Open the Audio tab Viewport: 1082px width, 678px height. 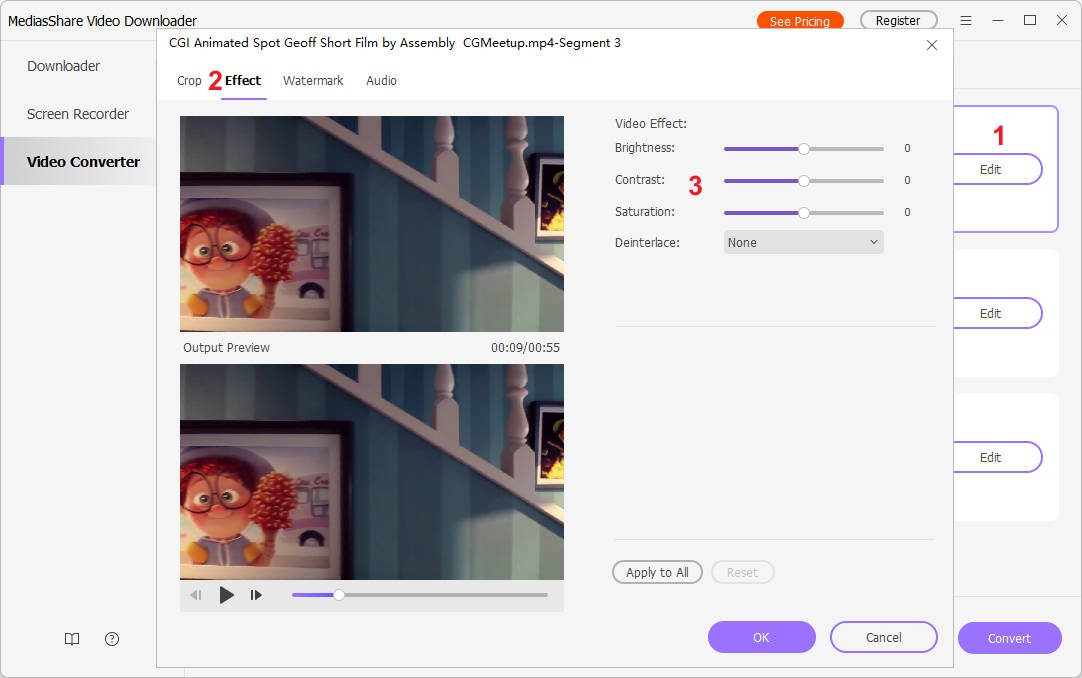(x=381, y=80)
